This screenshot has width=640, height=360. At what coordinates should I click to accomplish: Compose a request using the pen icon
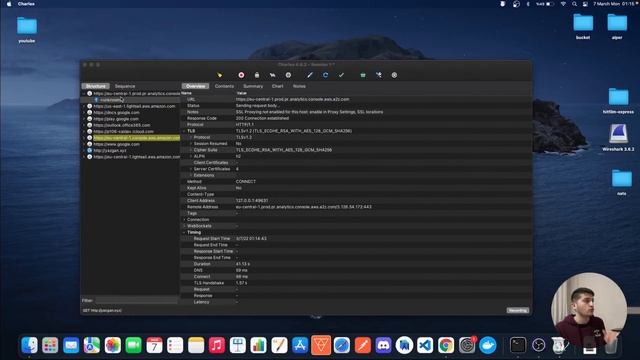tap(310, 75)
